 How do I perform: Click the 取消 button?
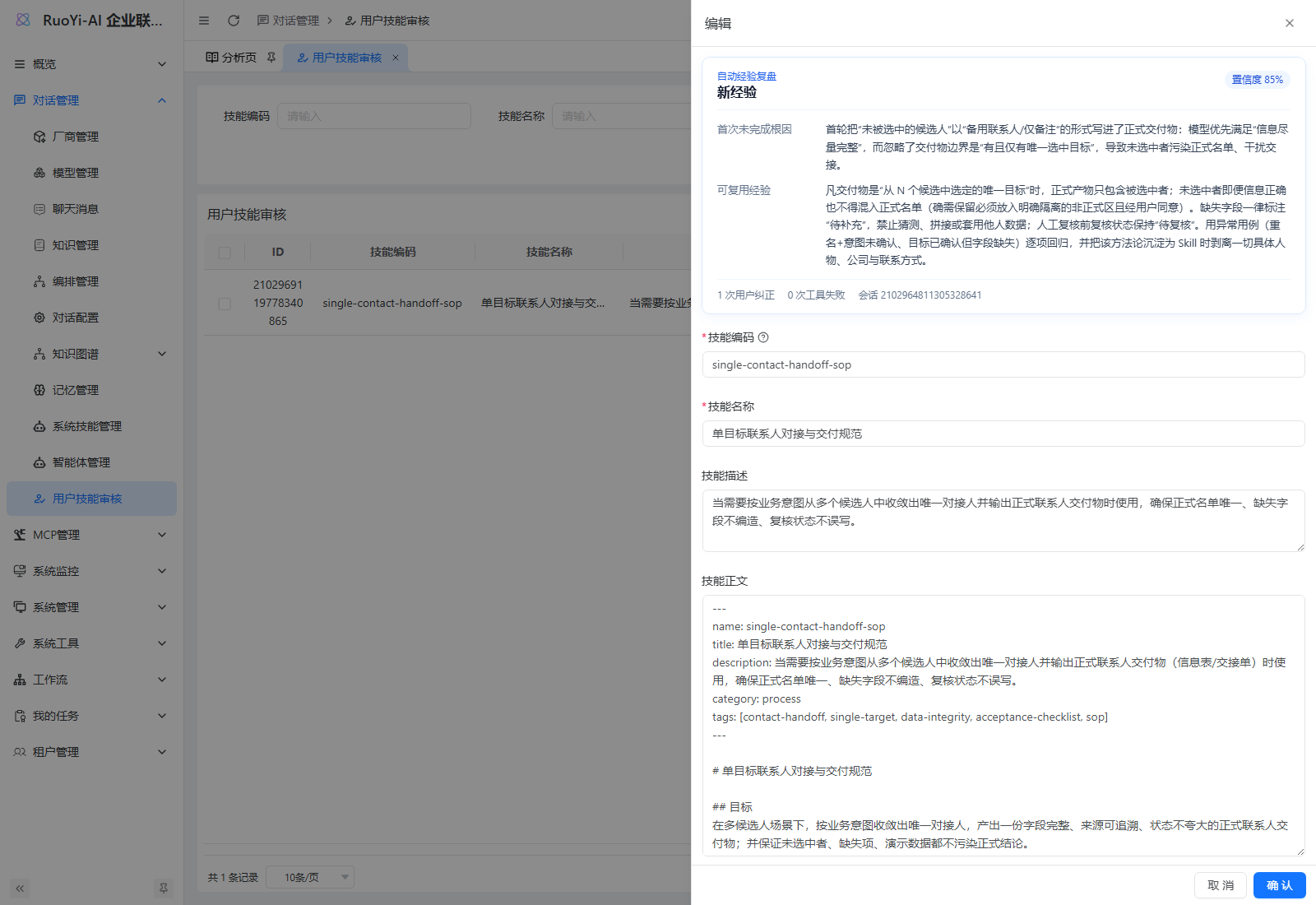coord(1221,885)
